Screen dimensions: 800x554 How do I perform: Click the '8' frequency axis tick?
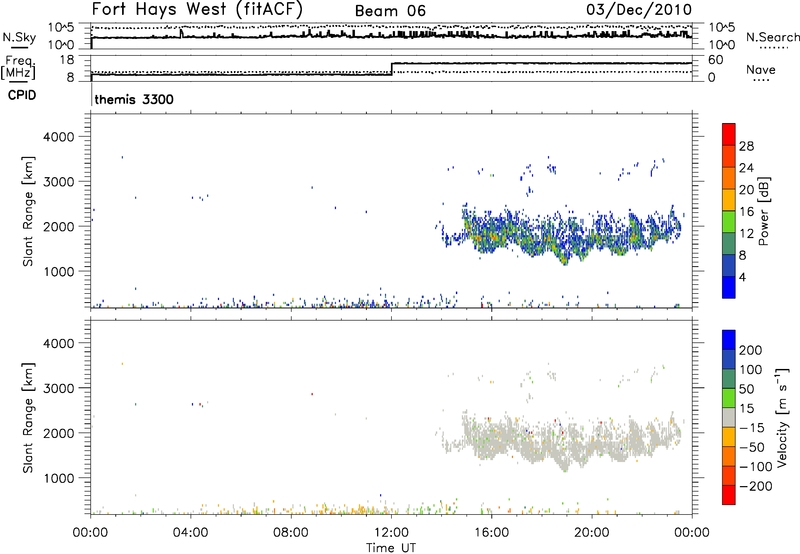[x=70, y=78]
